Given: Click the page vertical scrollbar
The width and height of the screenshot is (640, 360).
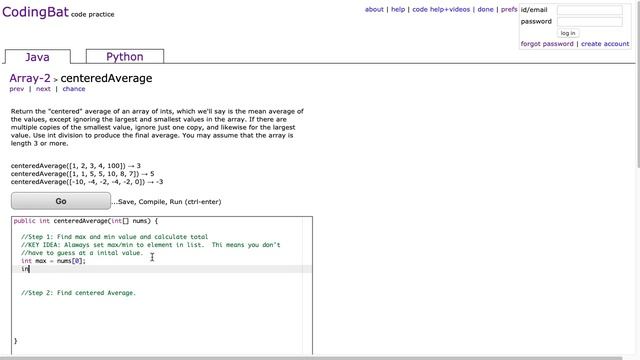Looking at the screenshot, I should (638, 84).
